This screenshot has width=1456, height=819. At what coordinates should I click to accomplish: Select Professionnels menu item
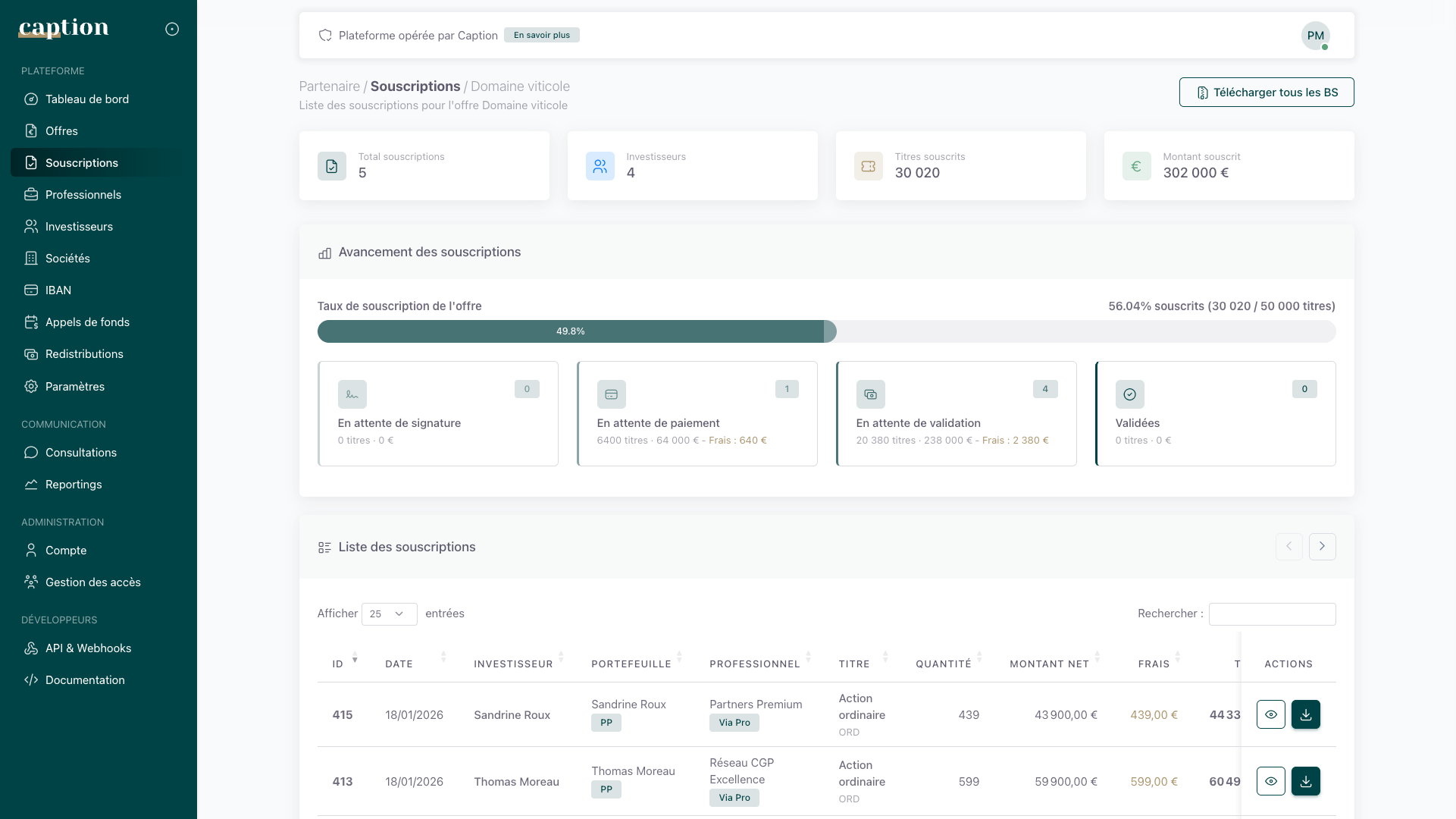(83, 195)
